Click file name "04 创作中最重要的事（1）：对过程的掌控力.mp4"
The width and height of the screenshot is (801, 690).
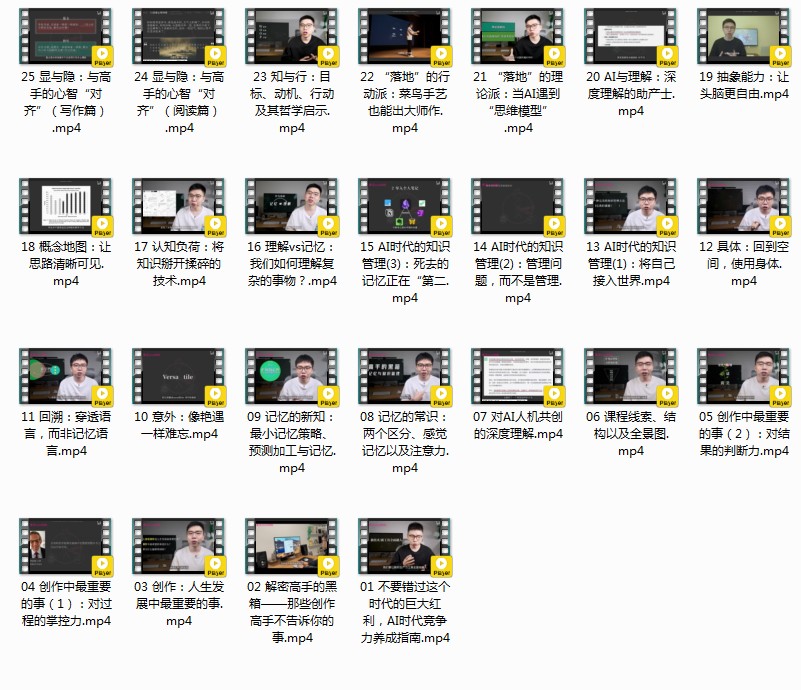coord(66,604)
